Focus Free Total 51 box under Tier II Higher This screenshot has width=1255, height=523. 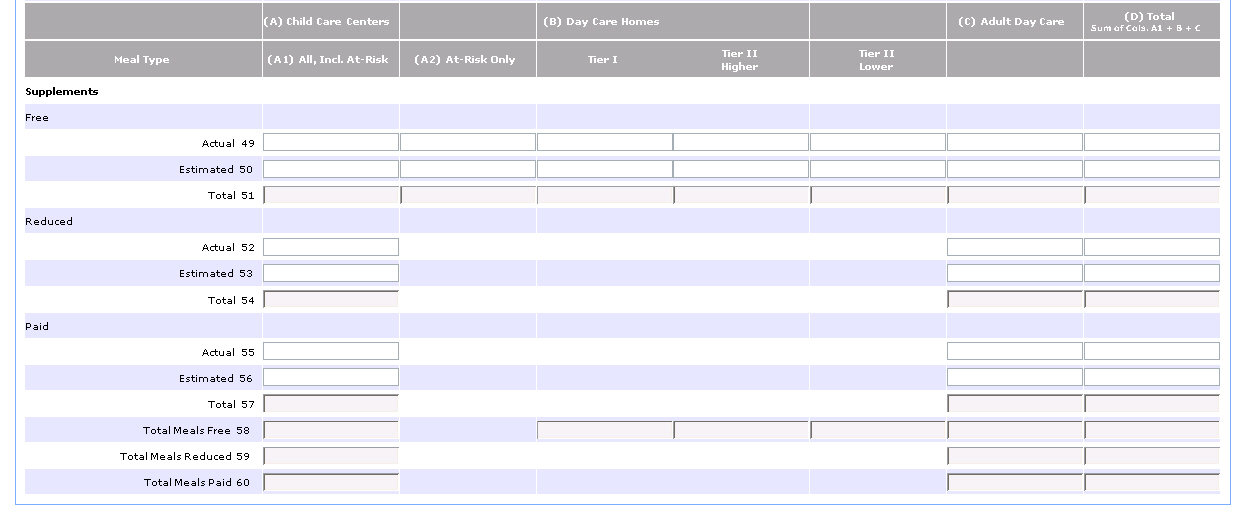[741, 195]
